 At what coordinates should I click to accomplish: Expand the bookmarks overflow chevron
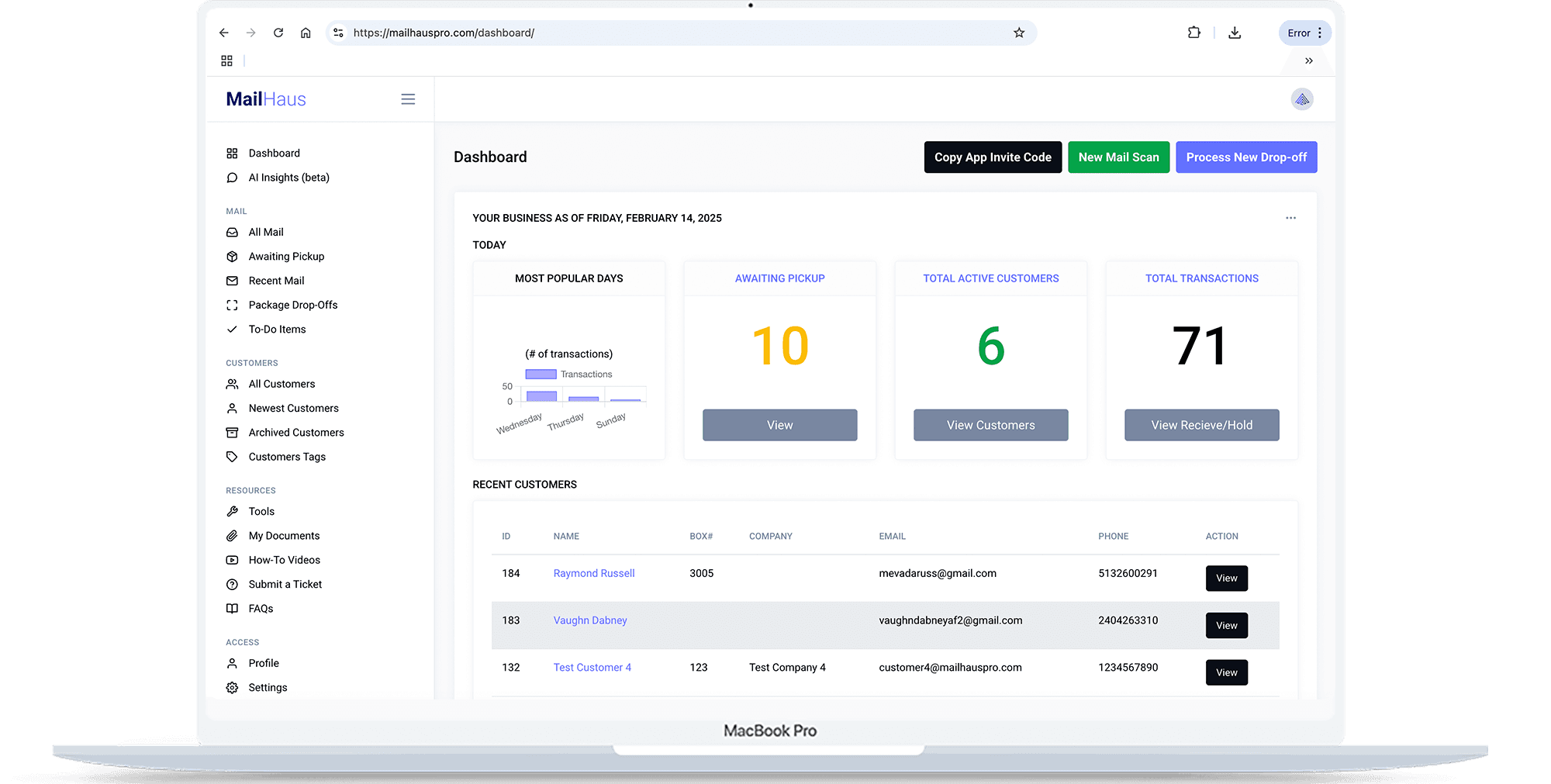pos(1309,60)
